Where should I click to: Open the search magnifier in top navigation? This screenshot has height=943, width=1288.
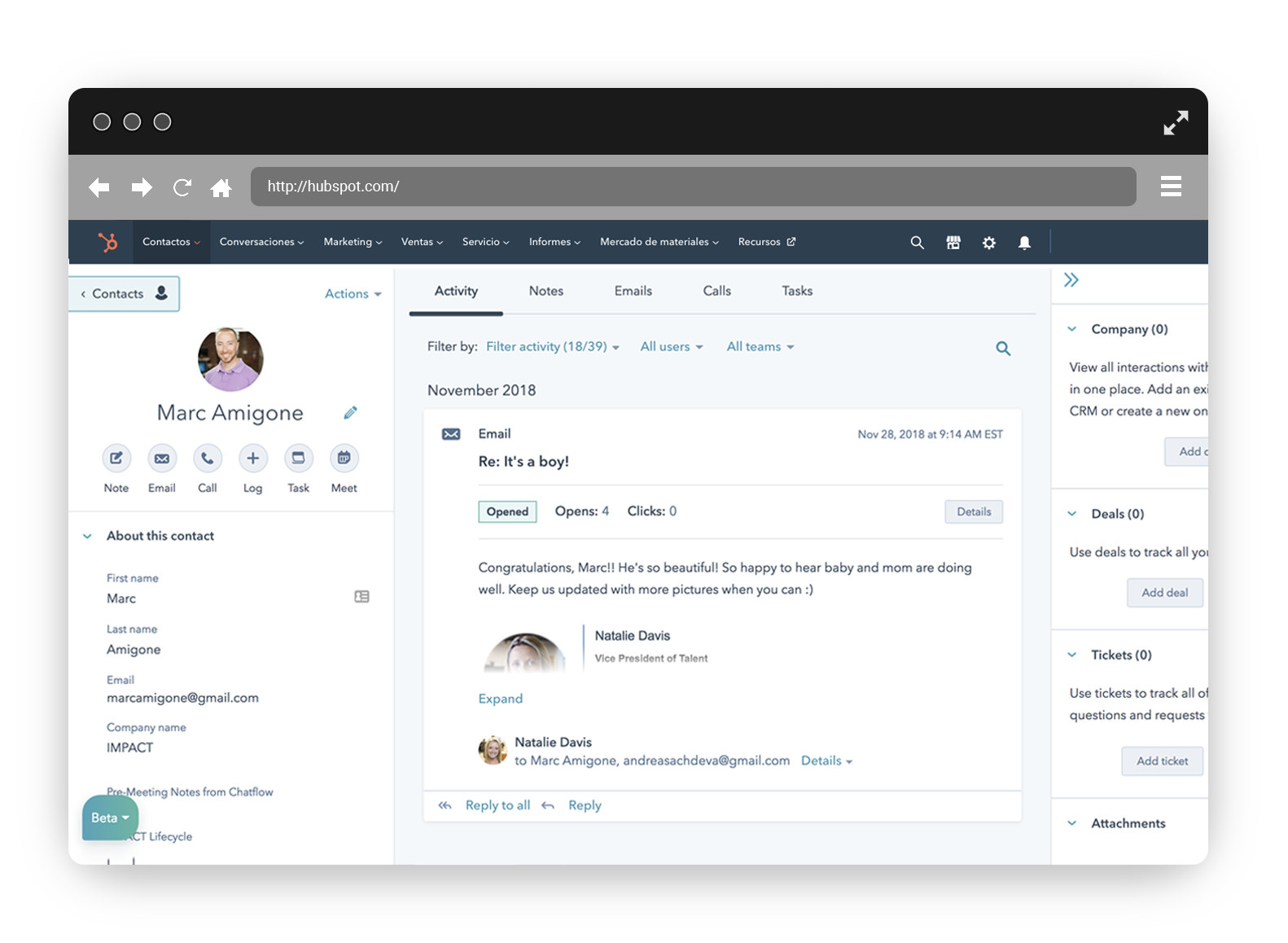(917, 242)
